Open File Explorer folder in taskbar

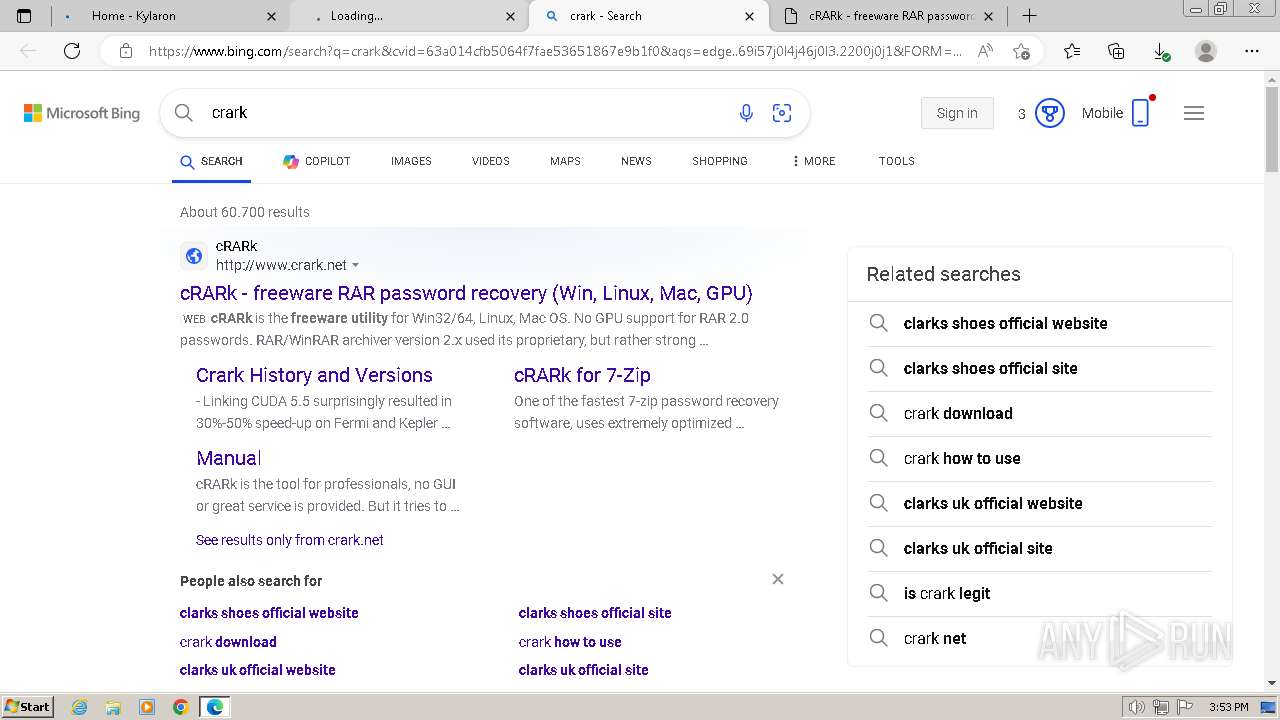click(x=113, y=707)
